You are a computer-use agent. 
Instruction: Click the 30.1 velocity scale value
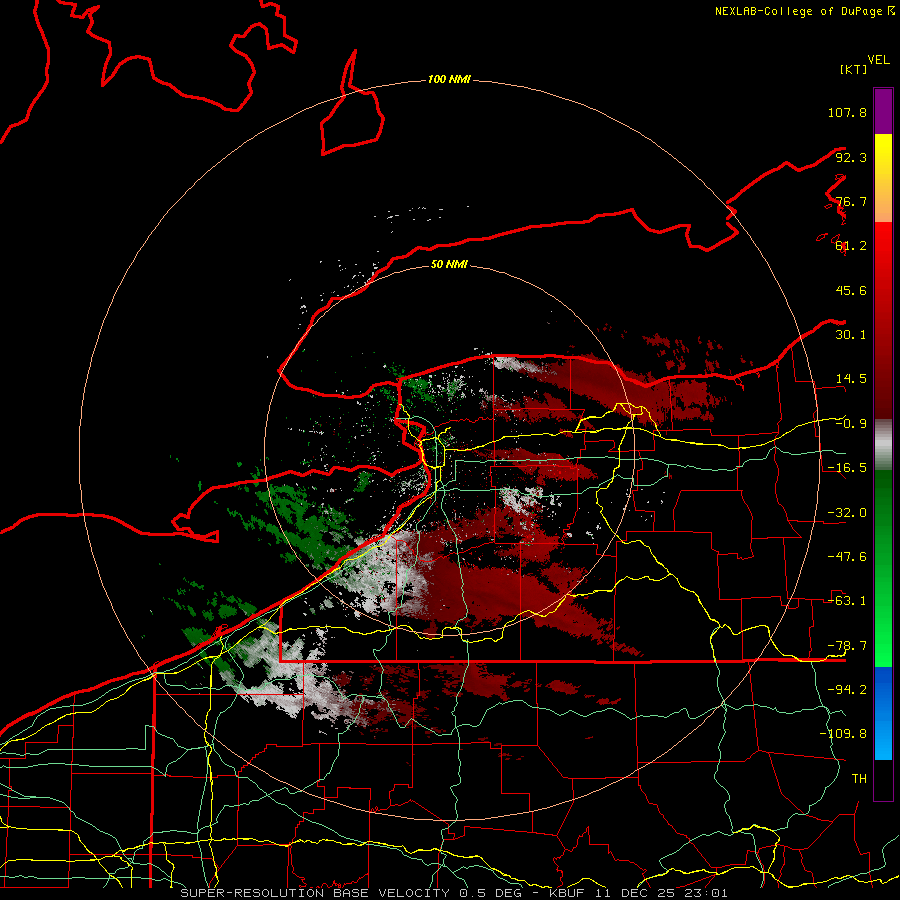coord(851,335)
